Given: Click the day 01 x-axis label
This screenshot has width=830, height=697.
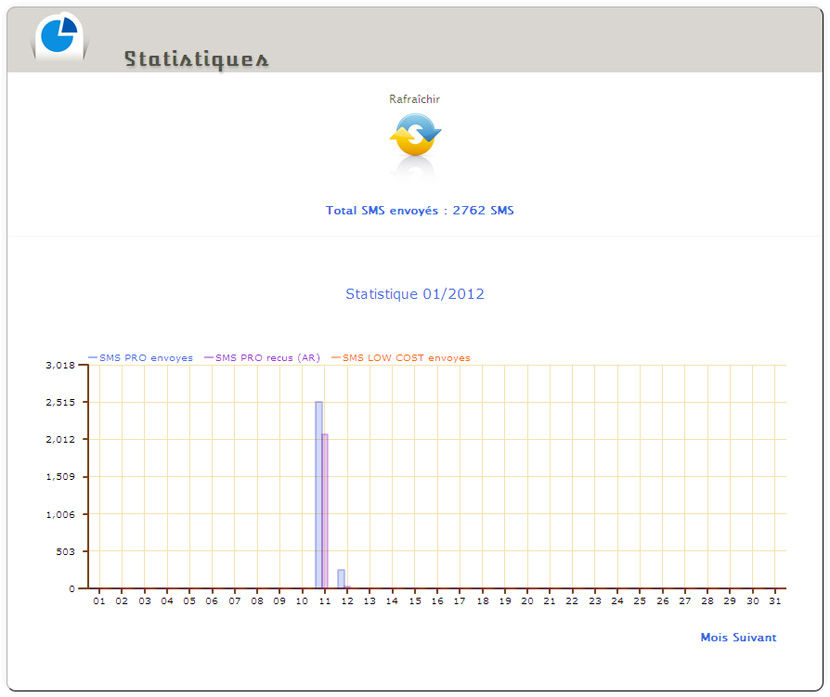Looking at the screenshot, I should point(99,601).
